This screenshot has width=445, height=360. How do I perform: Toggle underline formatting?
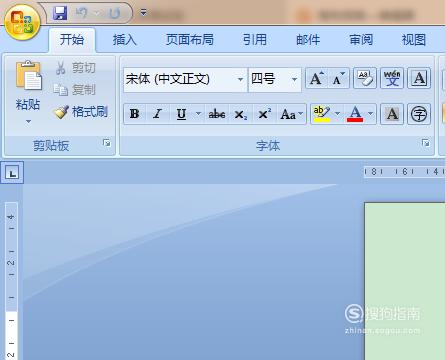point(181,114)
